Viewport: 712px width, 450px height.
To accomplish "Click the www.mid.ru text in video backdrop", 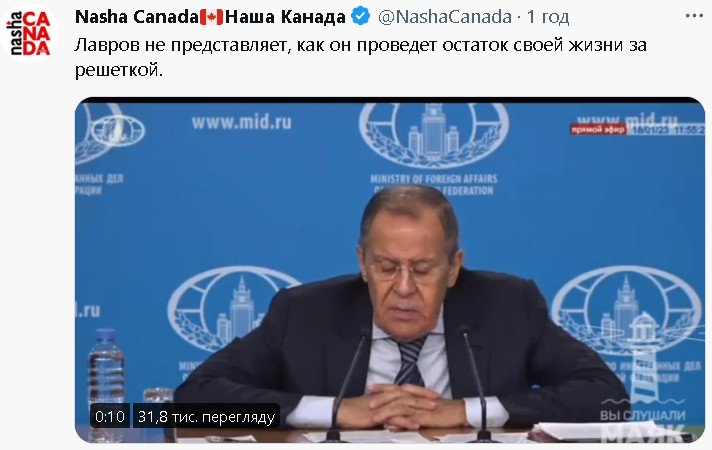I will click(x=242, y=122).
